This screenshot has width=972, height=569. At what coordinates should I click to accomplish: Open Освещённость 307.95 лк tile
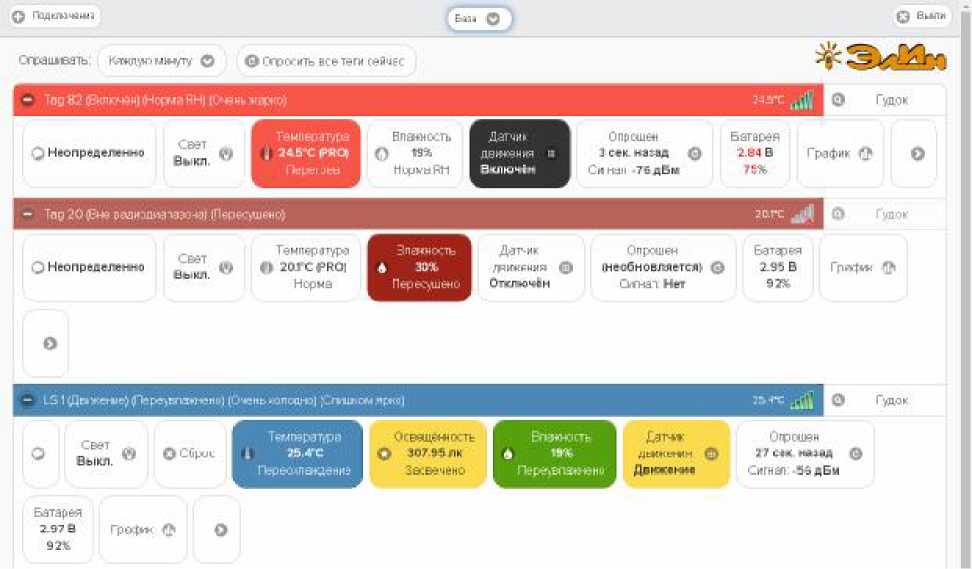(428, 454)
